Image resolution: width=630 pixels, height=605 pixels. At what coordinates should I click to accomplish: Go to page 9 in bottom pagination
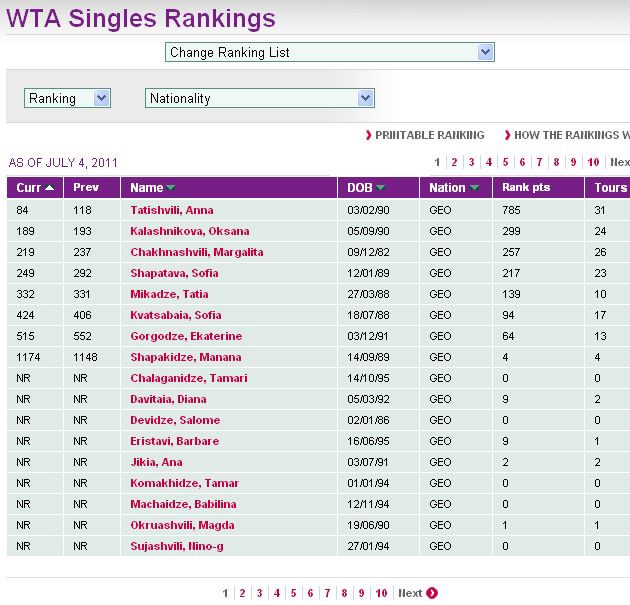(x=361, y=593)
